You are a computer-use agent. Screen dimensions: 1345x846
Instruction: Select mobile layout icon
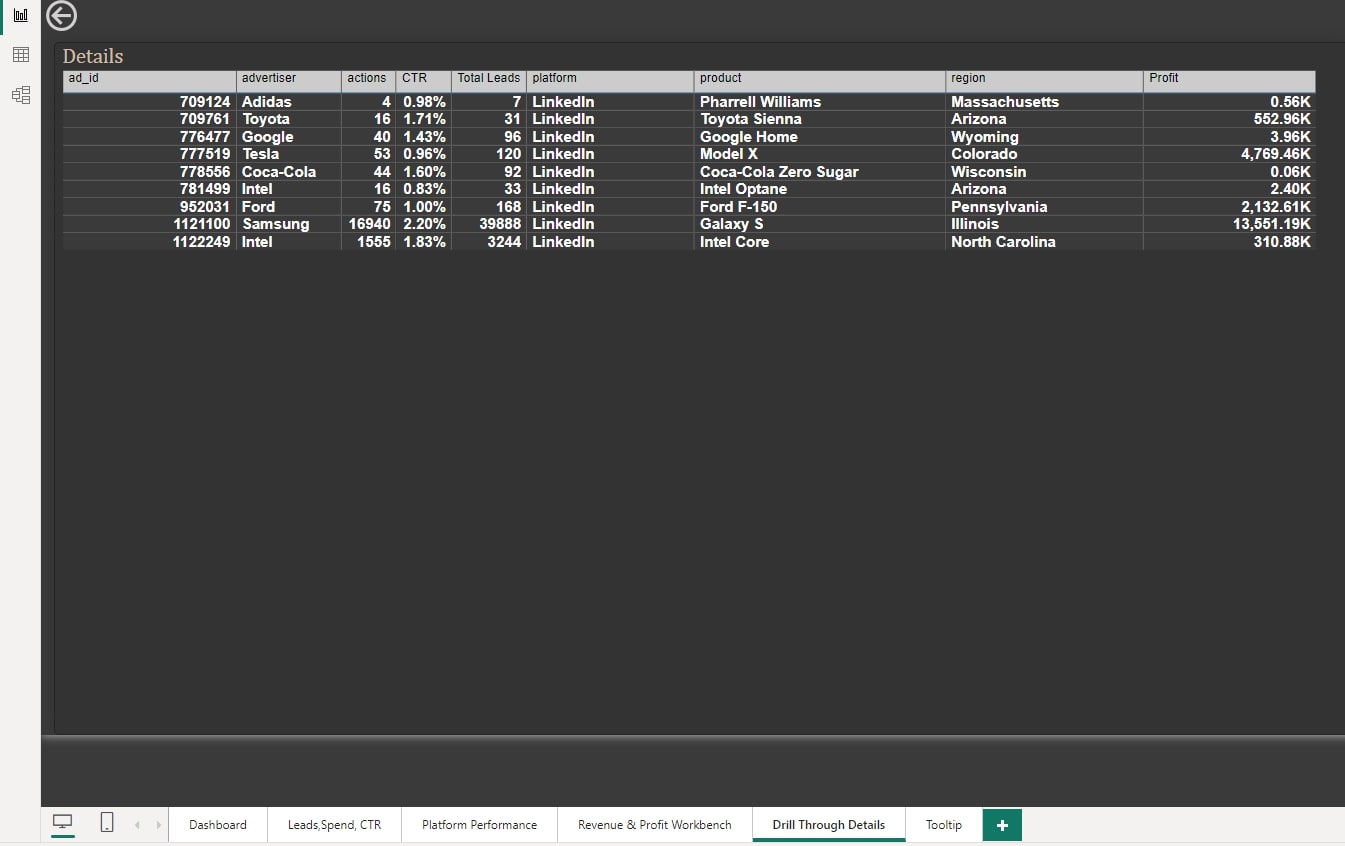coord(107,822)
